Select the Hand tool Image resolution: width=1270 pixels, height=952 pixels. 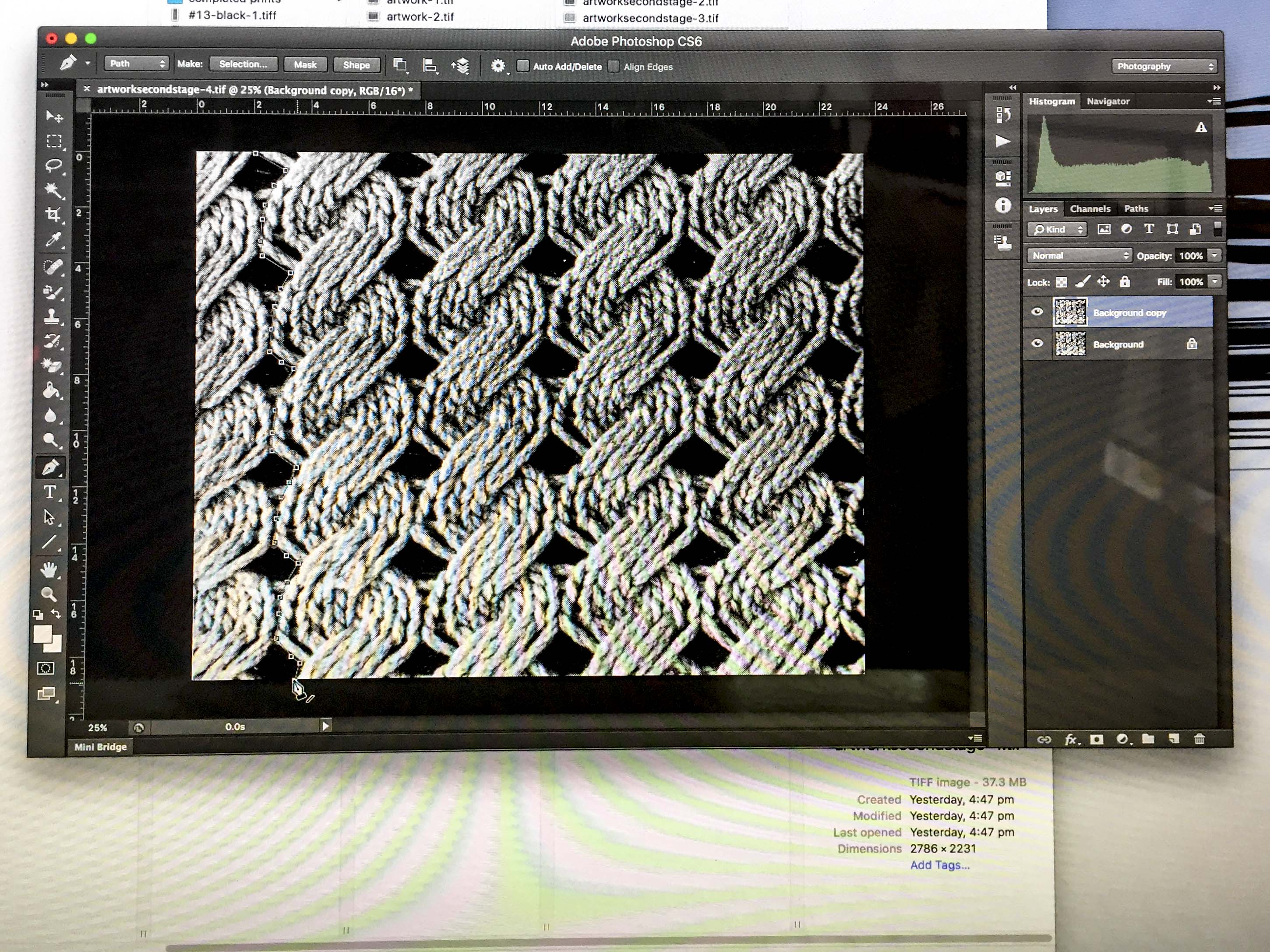pos(49,569)
